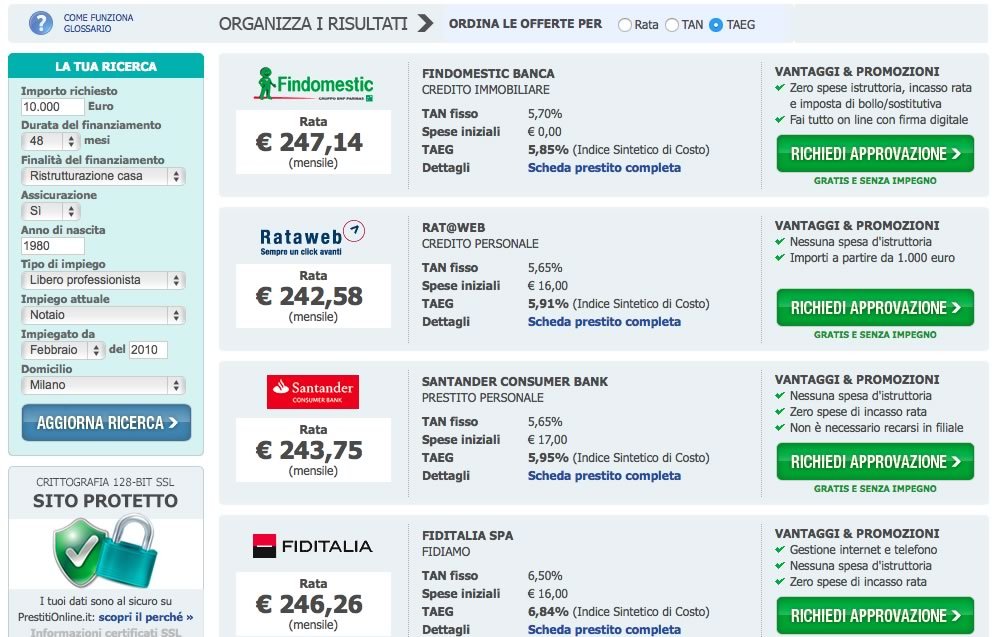
Task: Click the question mark help icon
Action: pyautogui.click(x=41, y=22)
